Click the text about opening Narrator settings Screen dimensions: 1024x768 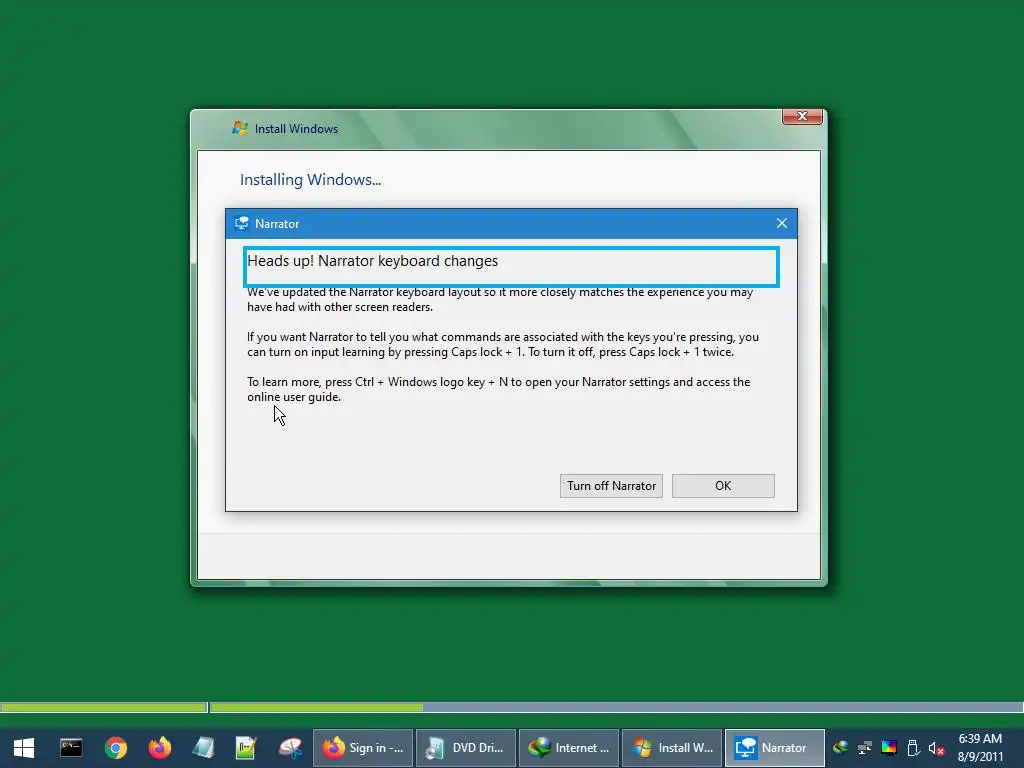[x=498, y=389]
